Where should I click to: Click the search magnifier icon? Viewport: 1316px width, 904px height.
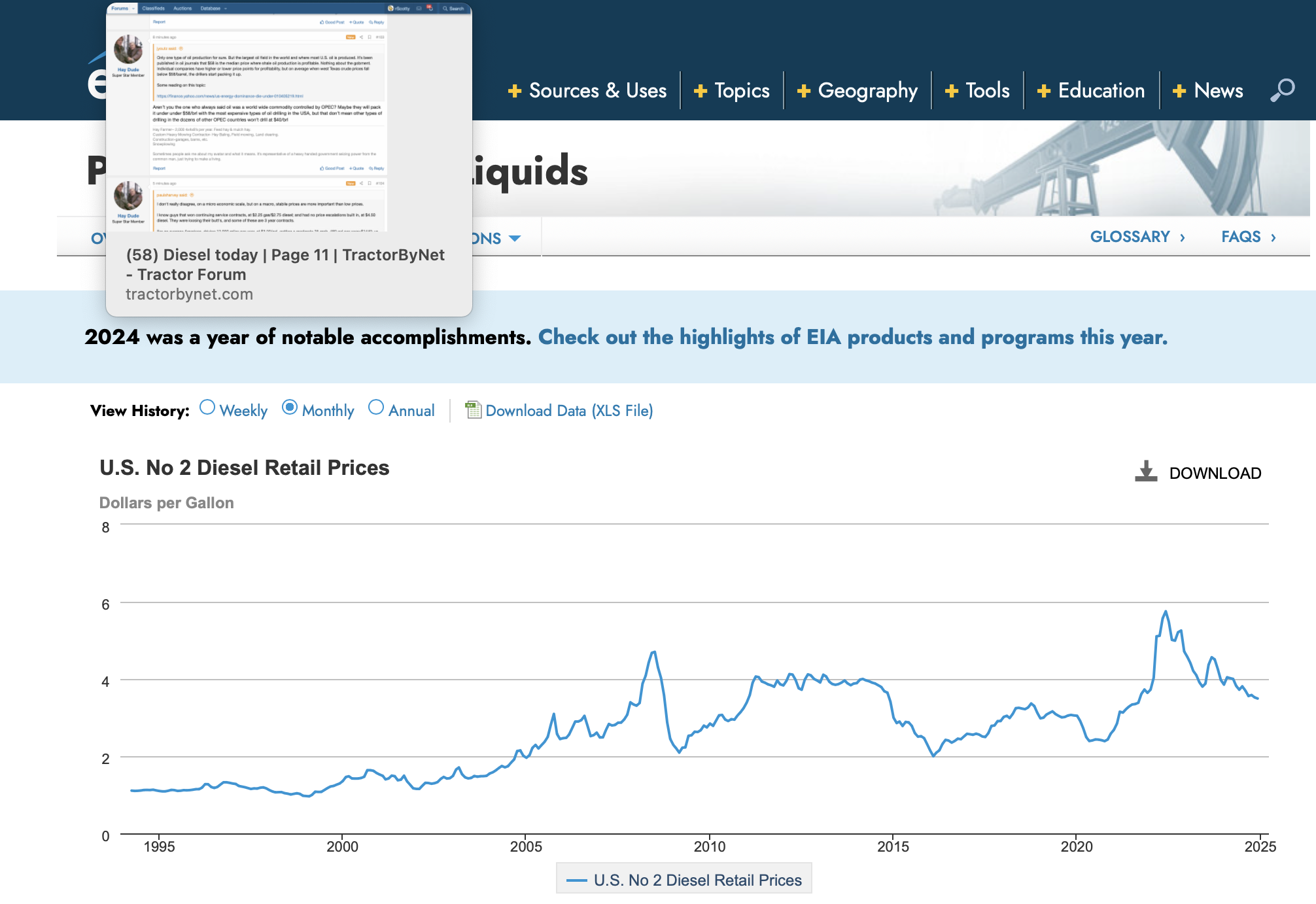[x=1282, y=90]
